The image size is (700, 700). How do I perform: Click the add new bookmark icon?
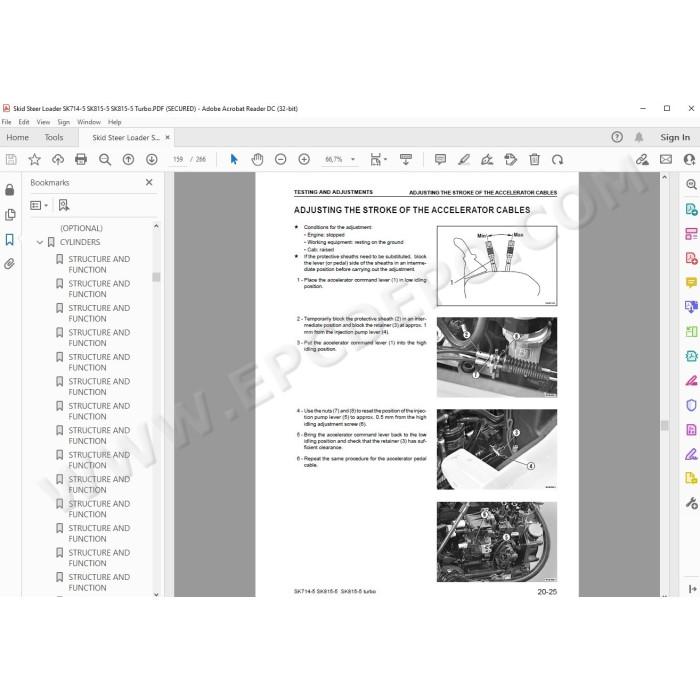tap(64, 205)
